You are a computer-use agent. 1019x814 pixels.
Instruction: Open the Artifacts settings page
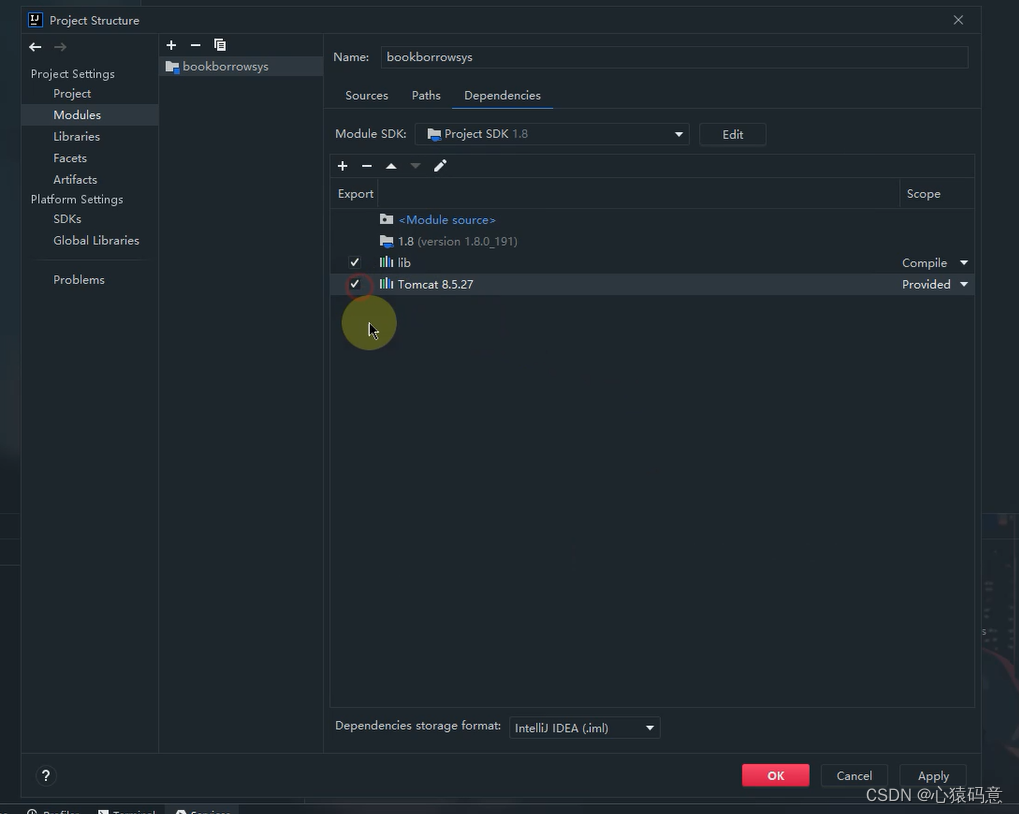(75, 179)
